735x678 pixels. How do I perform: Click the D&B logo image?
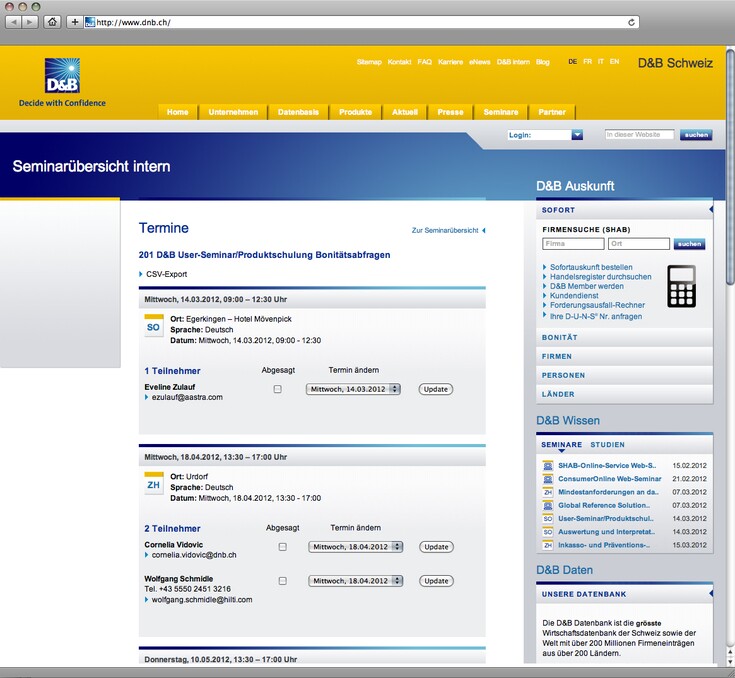62,75
